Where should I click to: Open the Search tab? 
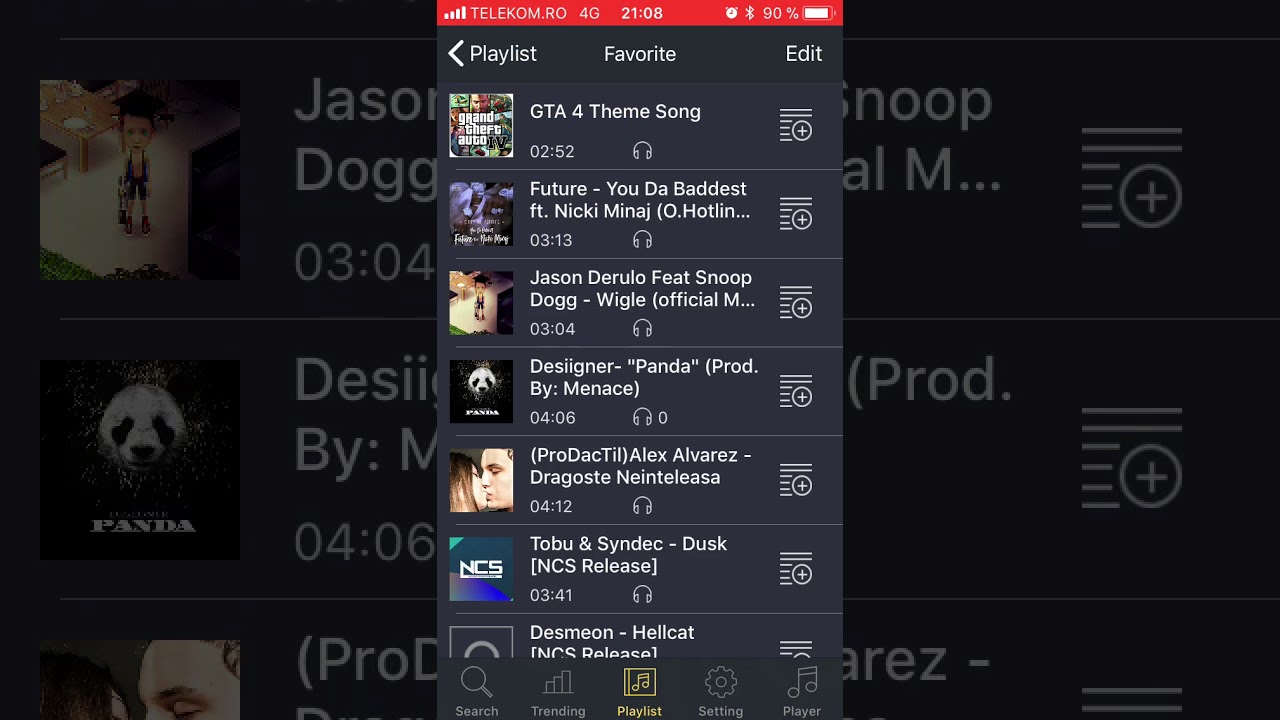click(x=477, y=691)
